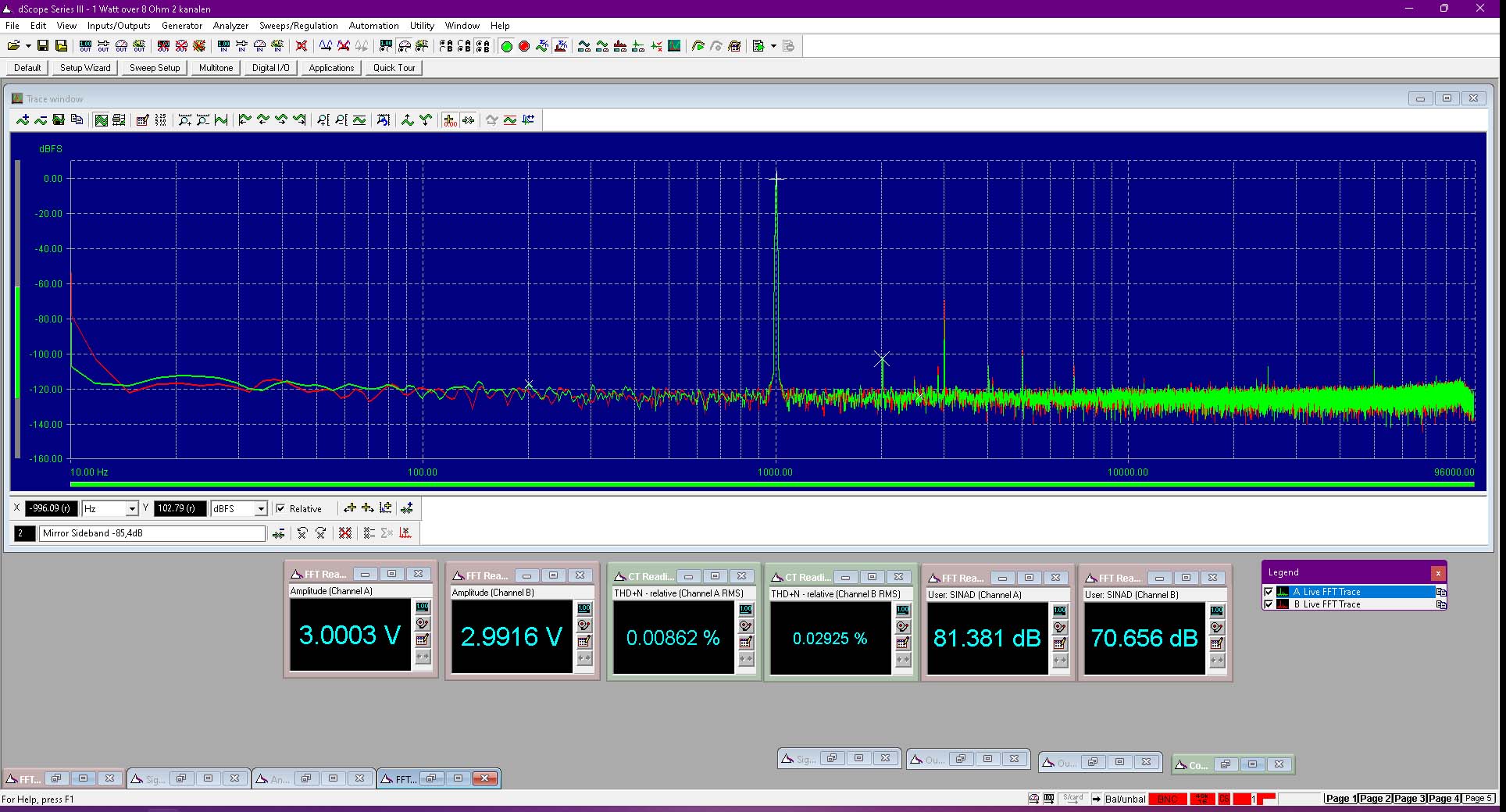The height and width of the screenshot is (812, 1506).
Task: Click the Setup Wizard button
Action: (85, 68)
